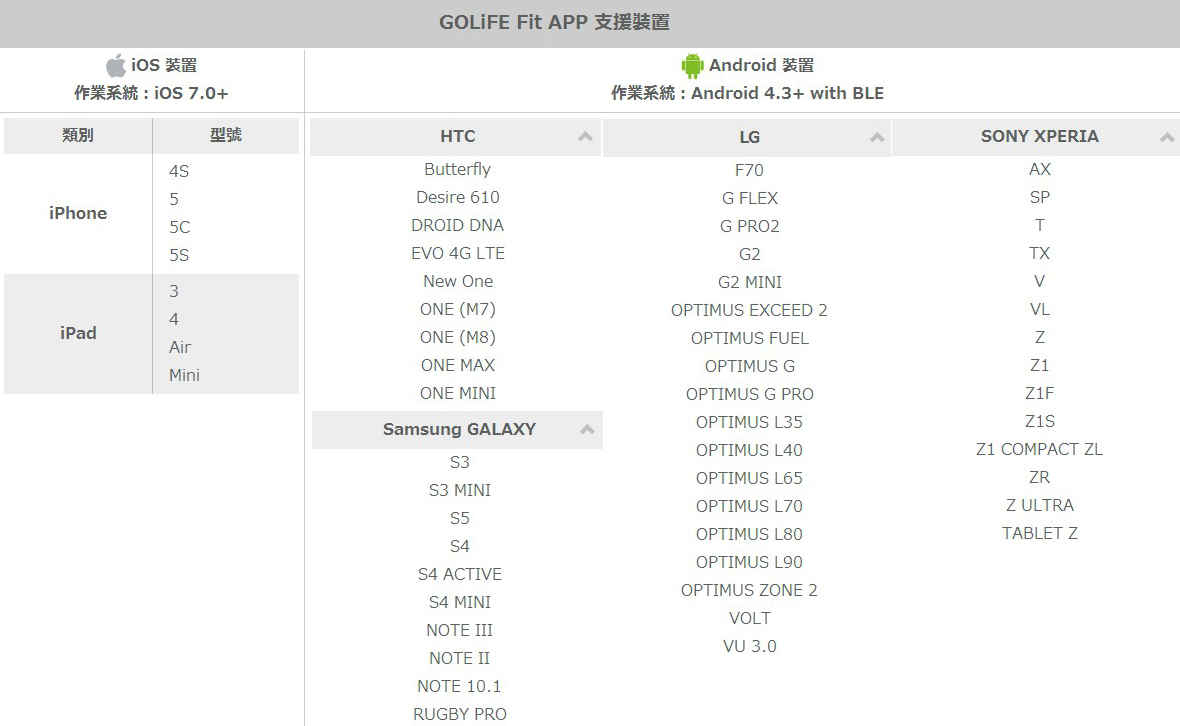Screen dimensions: 1180x726
Task: Click iPad model Mini
Action: click(184, 375)
